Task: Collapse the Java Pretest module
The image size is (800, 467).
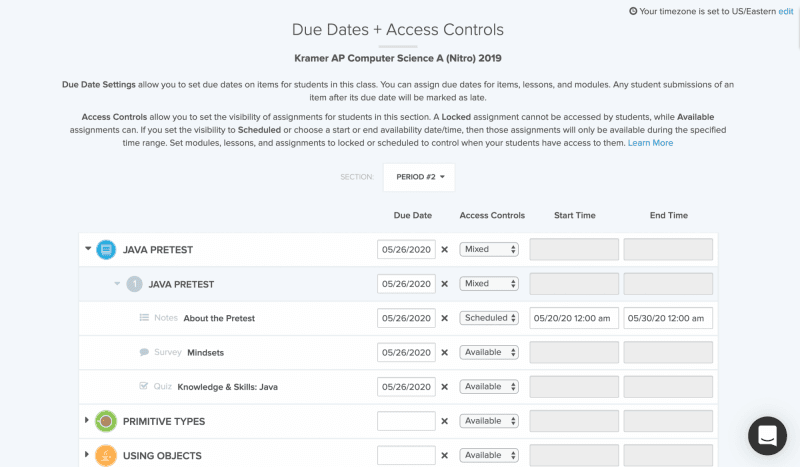Action: point(88,249)
